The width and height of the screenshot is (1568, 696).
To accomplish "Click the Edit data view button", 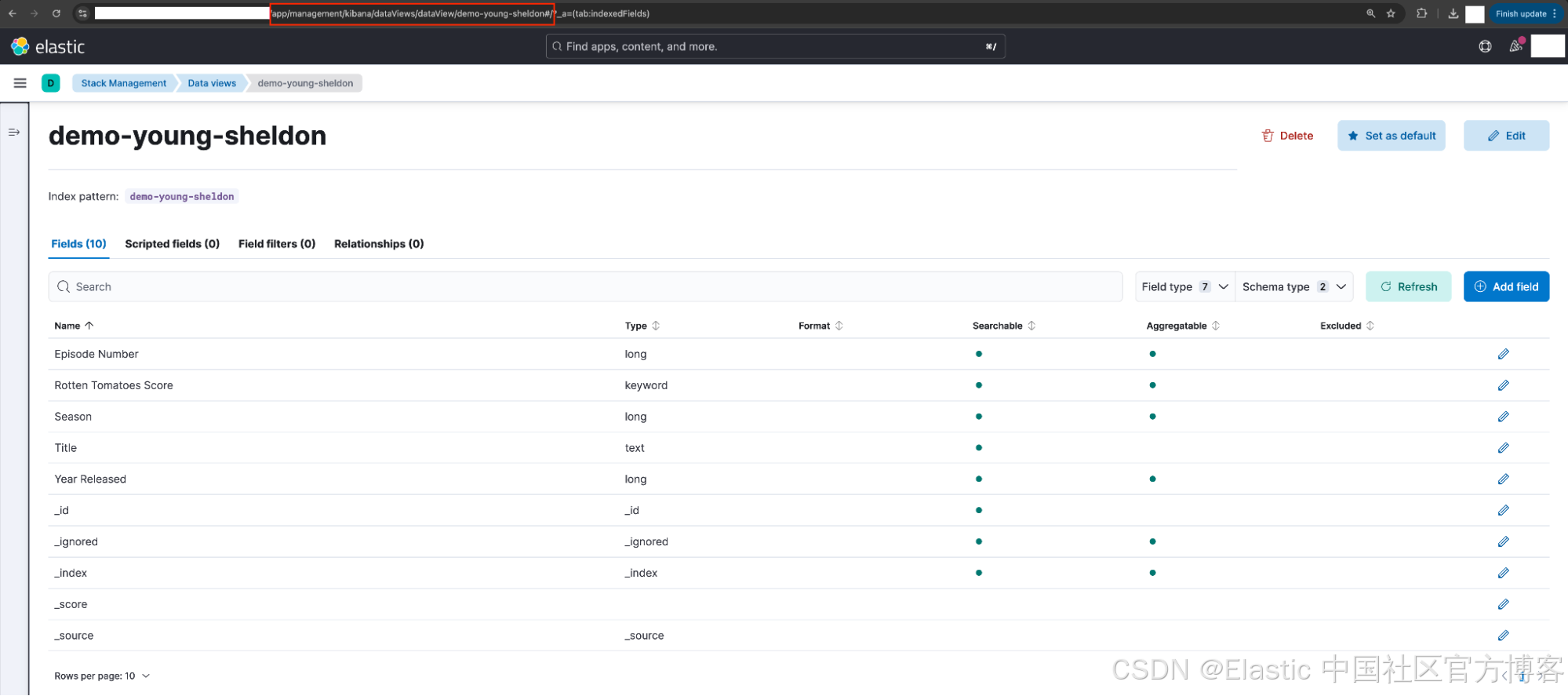I will (1506, 136).
